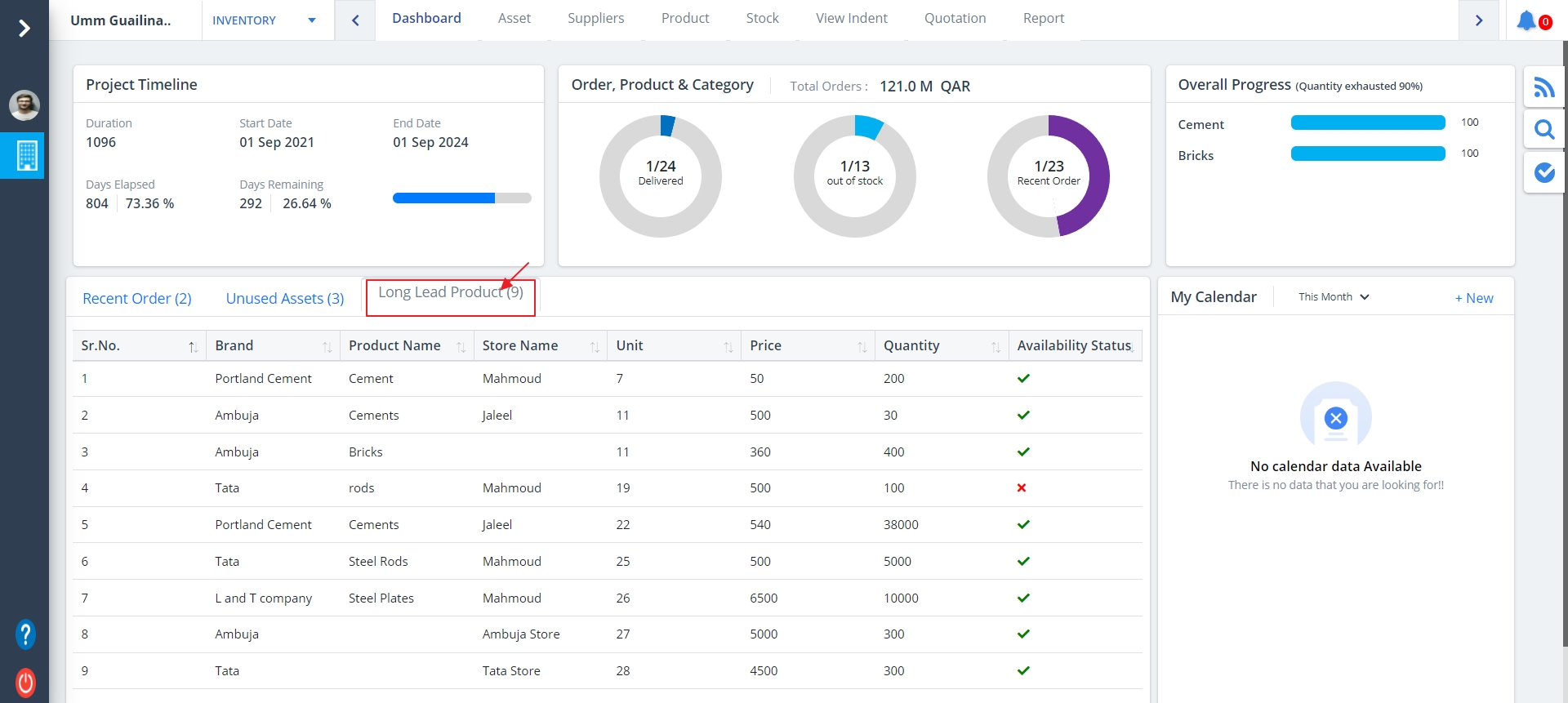Expand the This Month calendar dropdown
Image resolution: width=1568 pixels, height=703 pixels.
click(x=1333, y=297)
